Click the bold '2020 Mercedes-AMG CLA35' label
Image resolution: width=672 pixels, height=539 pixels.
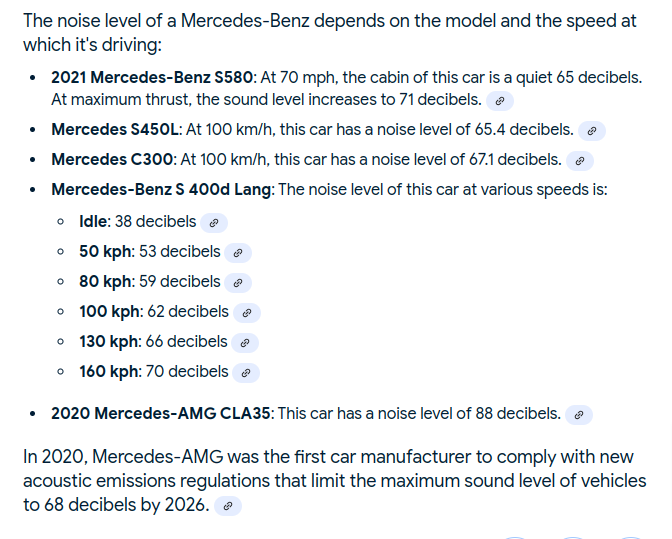[x=161, y=413]
